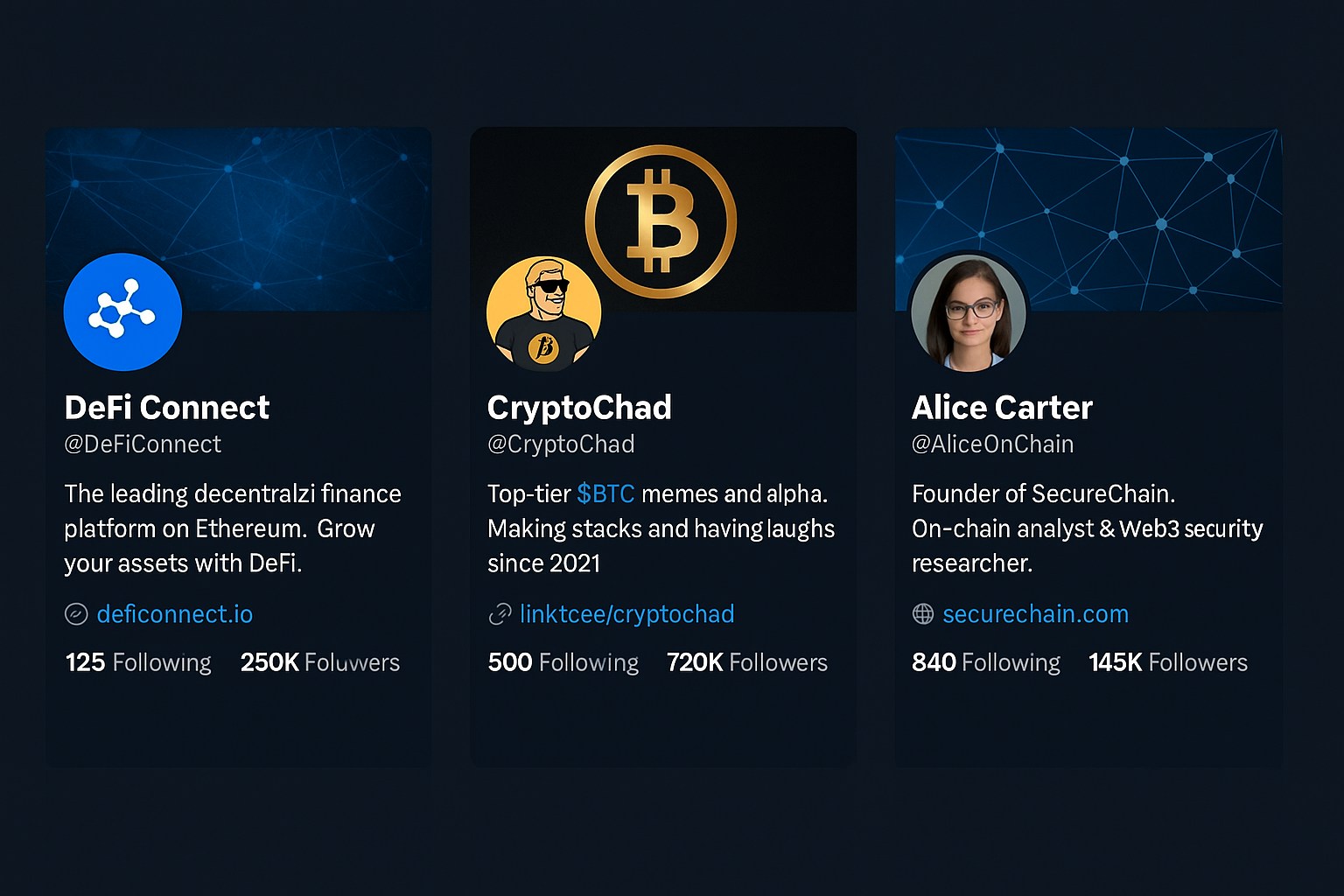
Task: Click the @AliceOnChain handle
Action: (992, 444)
